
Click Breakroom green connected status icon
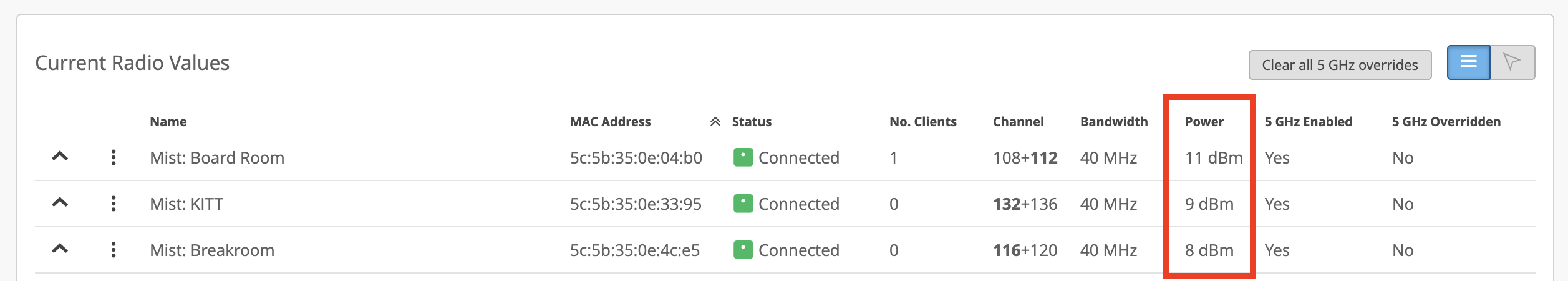point(743,250)
